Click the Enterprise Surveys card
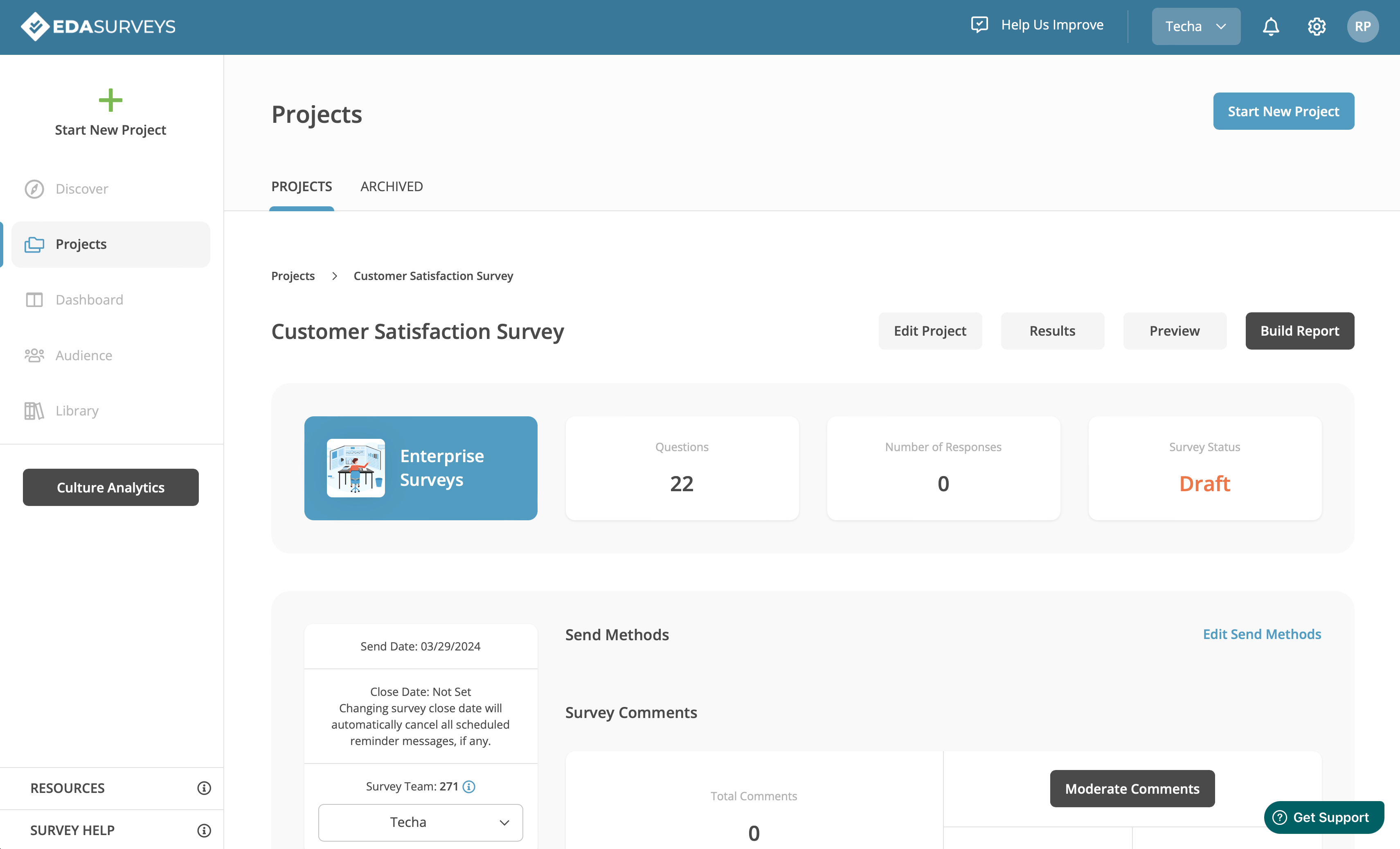This screenshot has height=849, width=1400. (421, 468)
